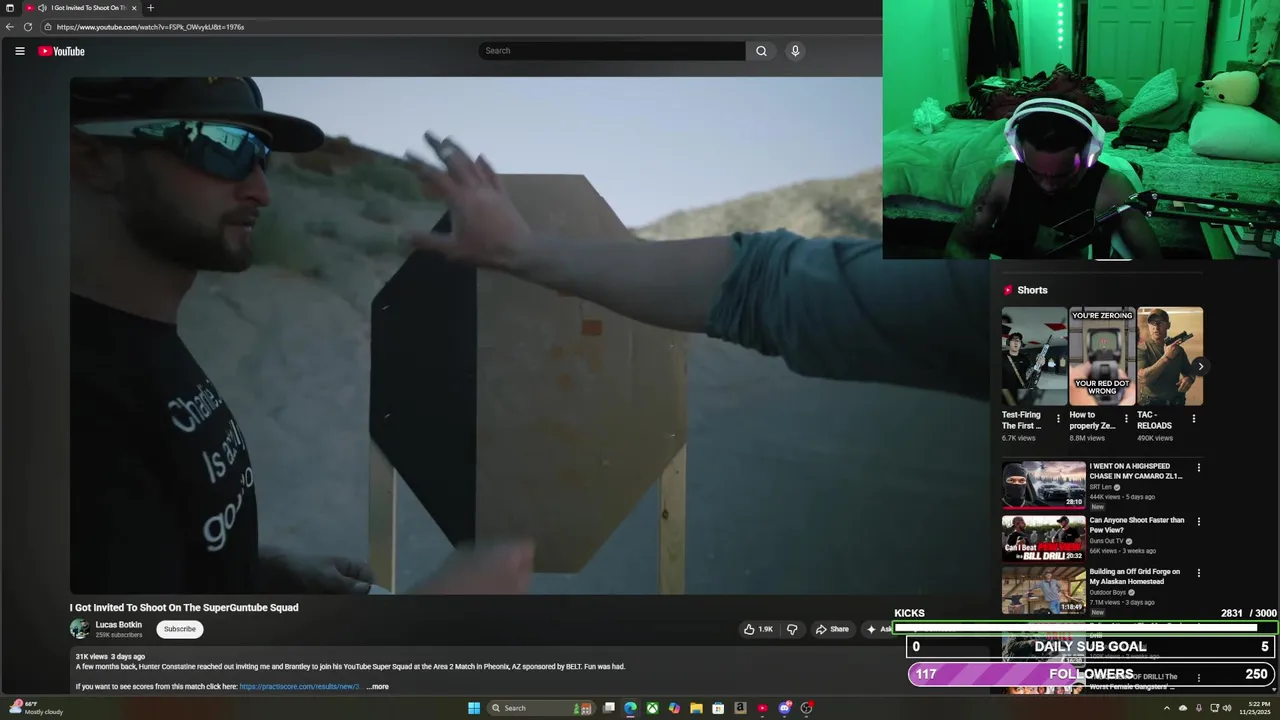Open the clock showing 5:22 PM
This screenshot has width=1280, height=720.
click(1254, 708)
